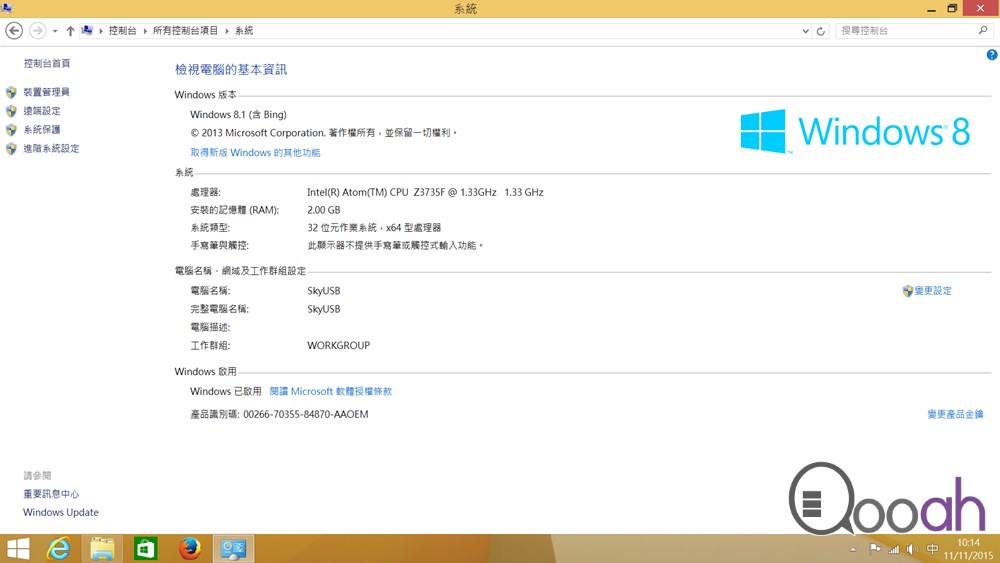The image size is (1000, 563).
Task: Launch Firefox from the taskbar
Action: point(189,548)
